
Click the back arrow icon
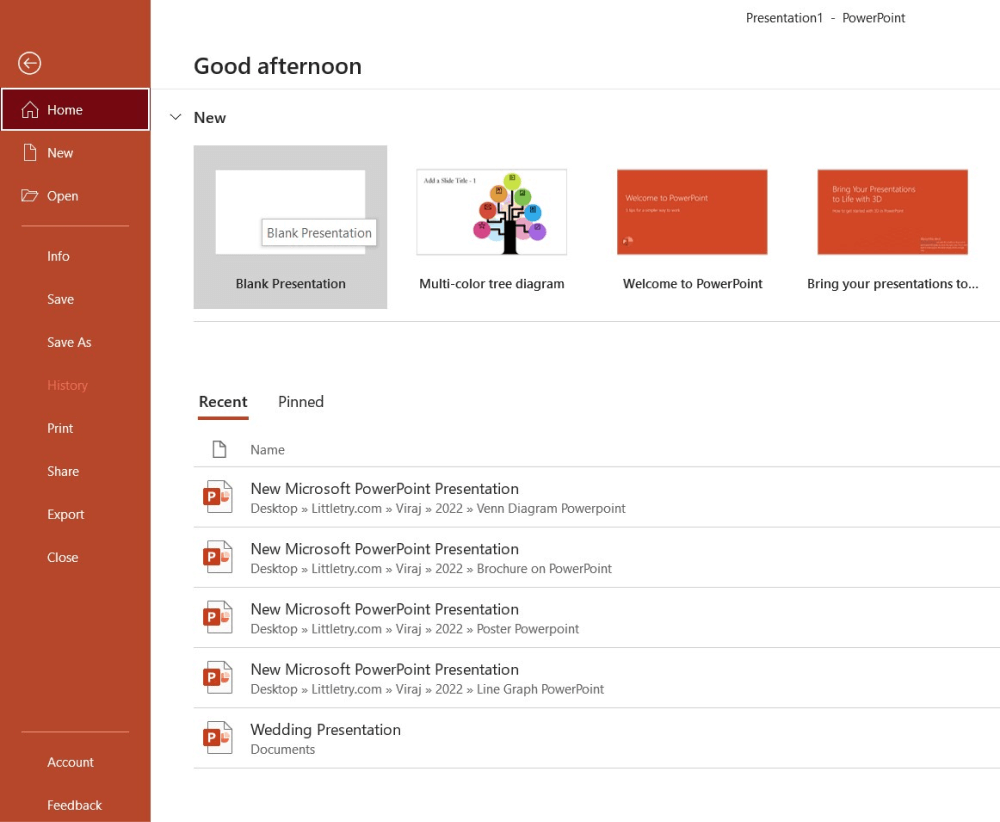30,64
